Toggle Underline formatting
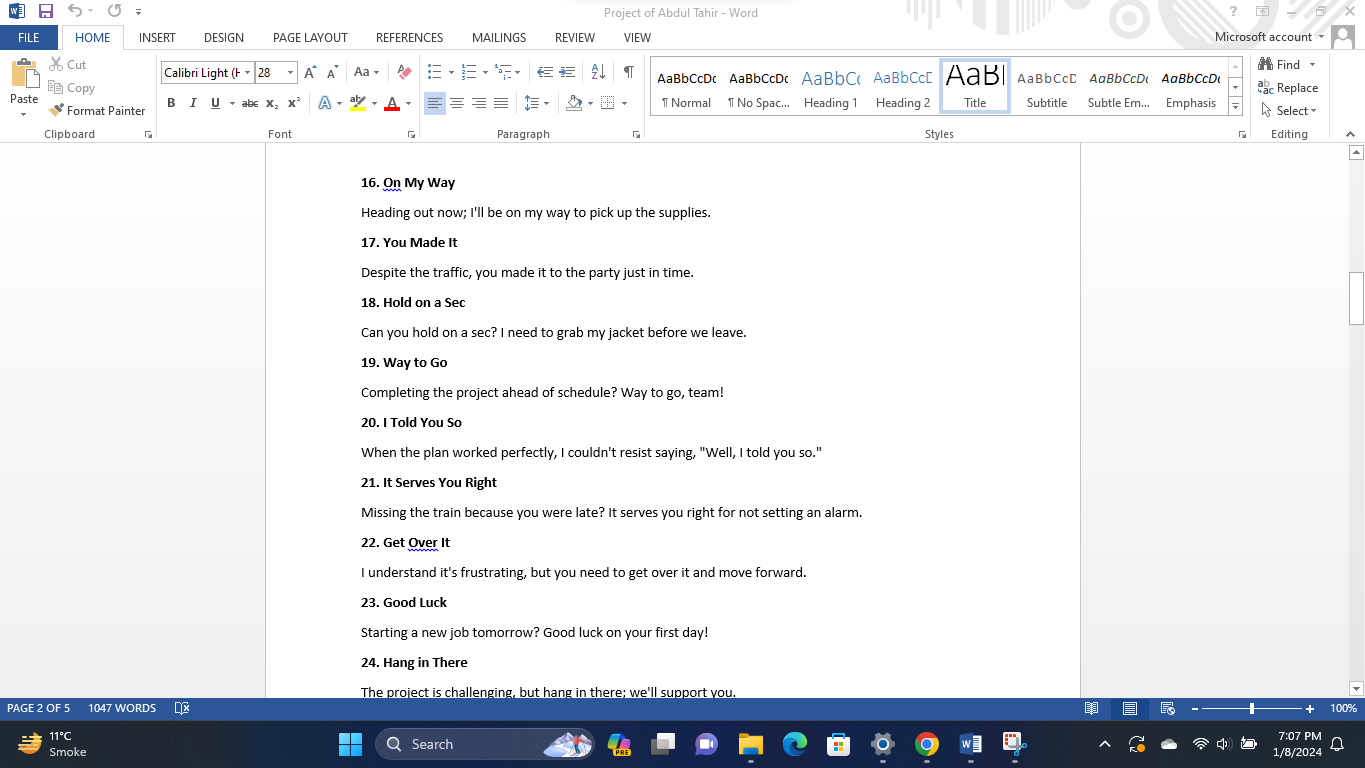Screen dimensions: 1365x768 click(x=214, y=103)
